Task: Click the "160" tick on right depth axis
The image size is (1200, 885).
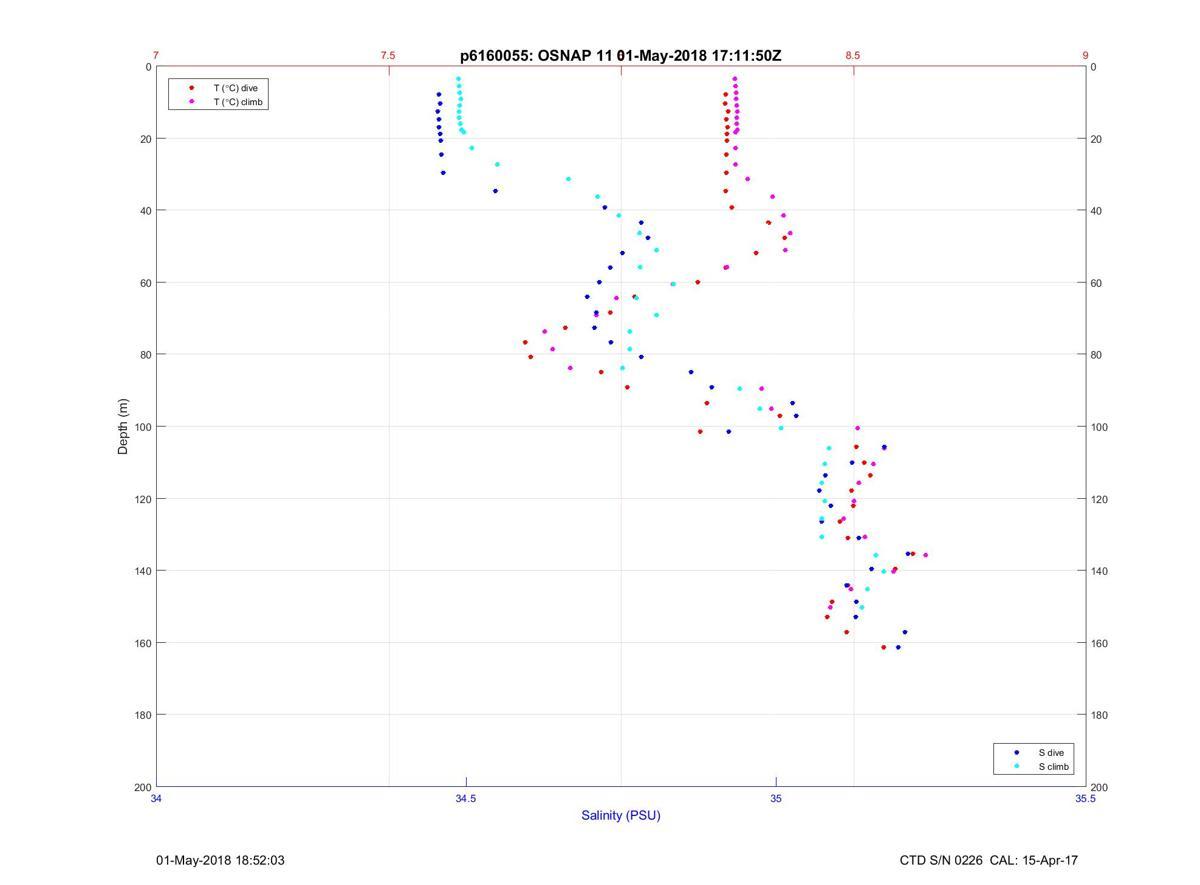Action: click(1099, 643)
